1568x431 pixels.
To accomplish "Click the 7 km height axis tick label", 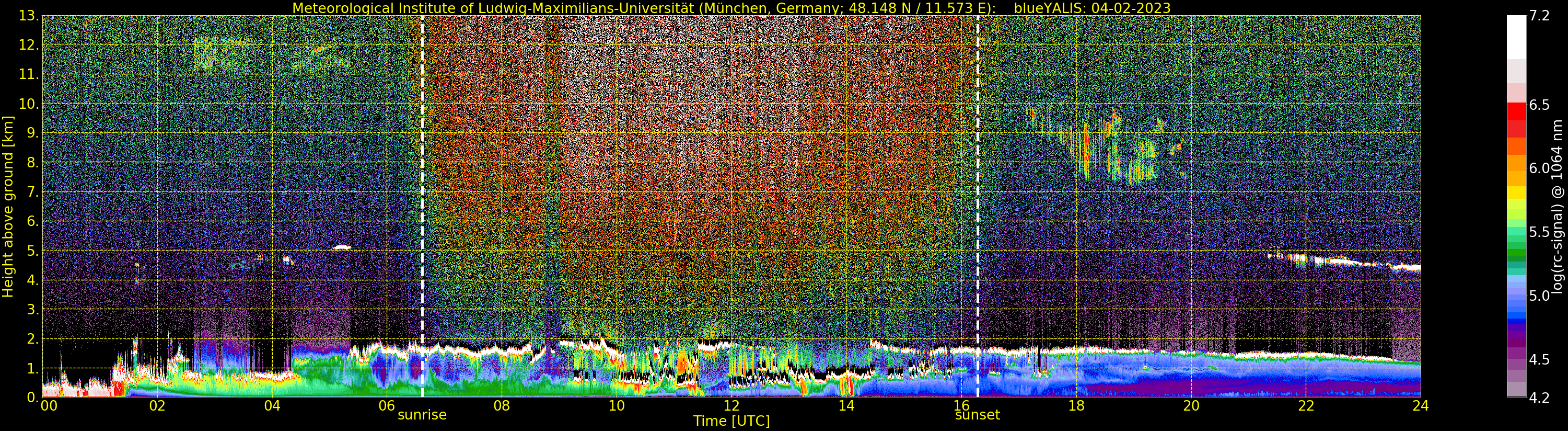I will coord(32,192).
